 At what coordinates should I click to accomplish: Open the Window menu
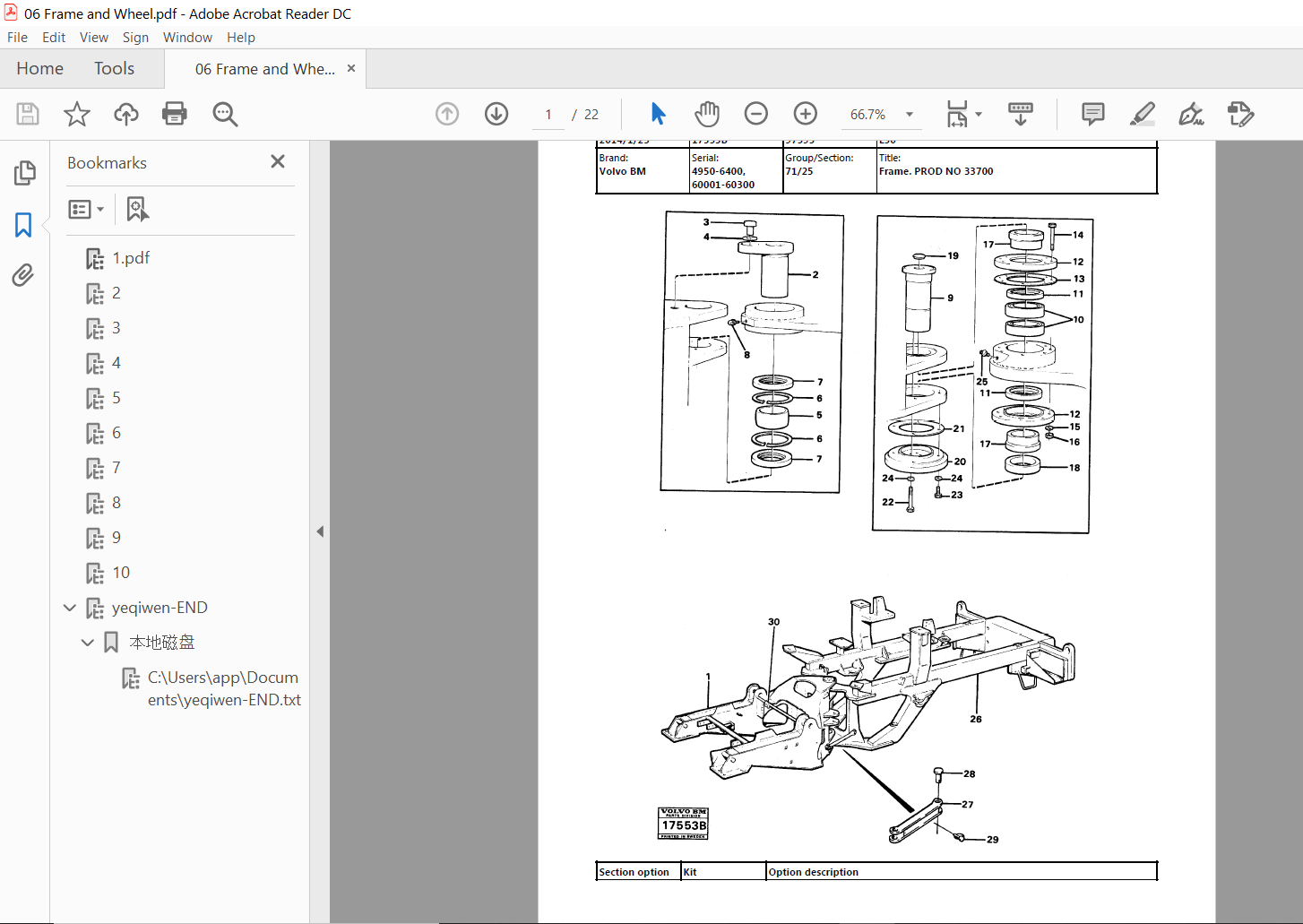click(187, 37)
